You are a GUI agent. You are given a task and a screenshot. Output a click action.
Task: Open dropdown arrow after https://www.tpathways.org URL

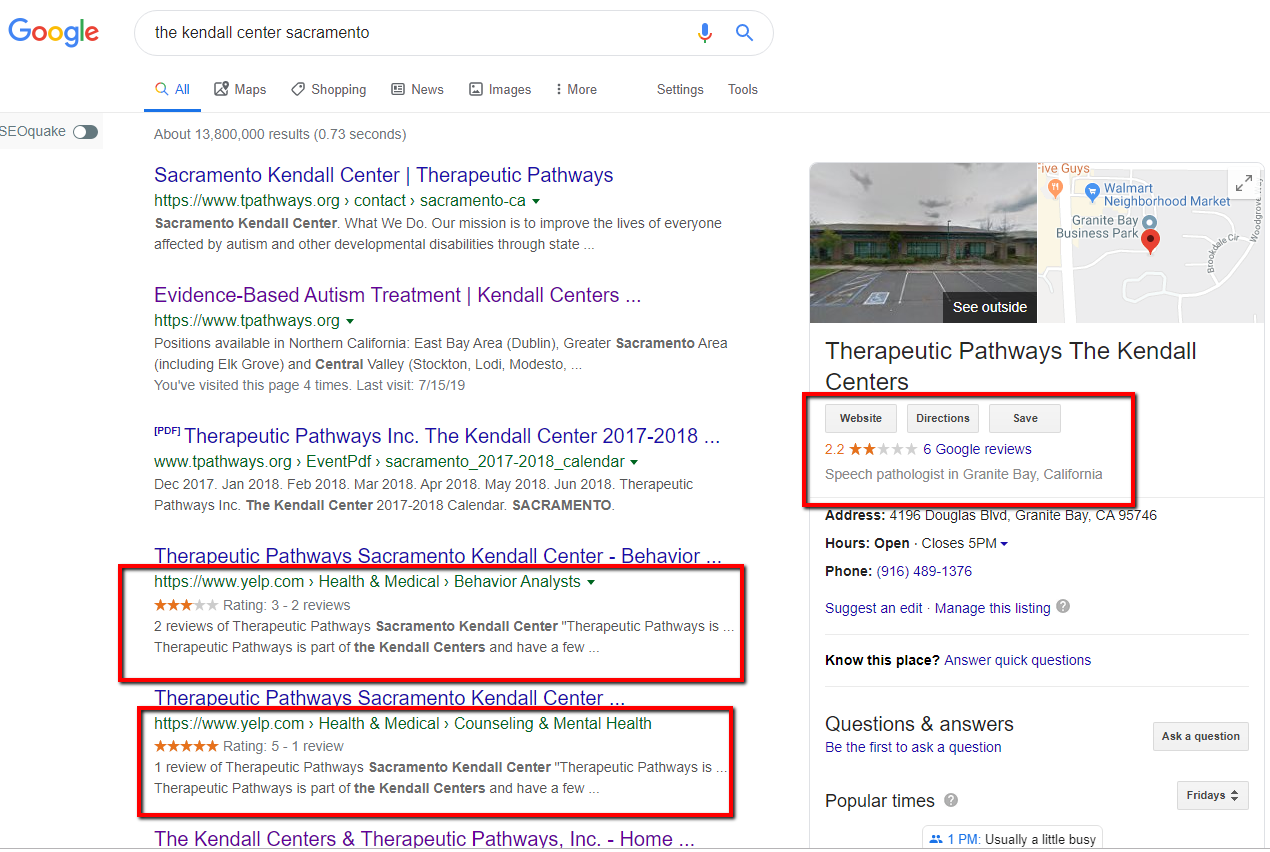tap(350, 322)
